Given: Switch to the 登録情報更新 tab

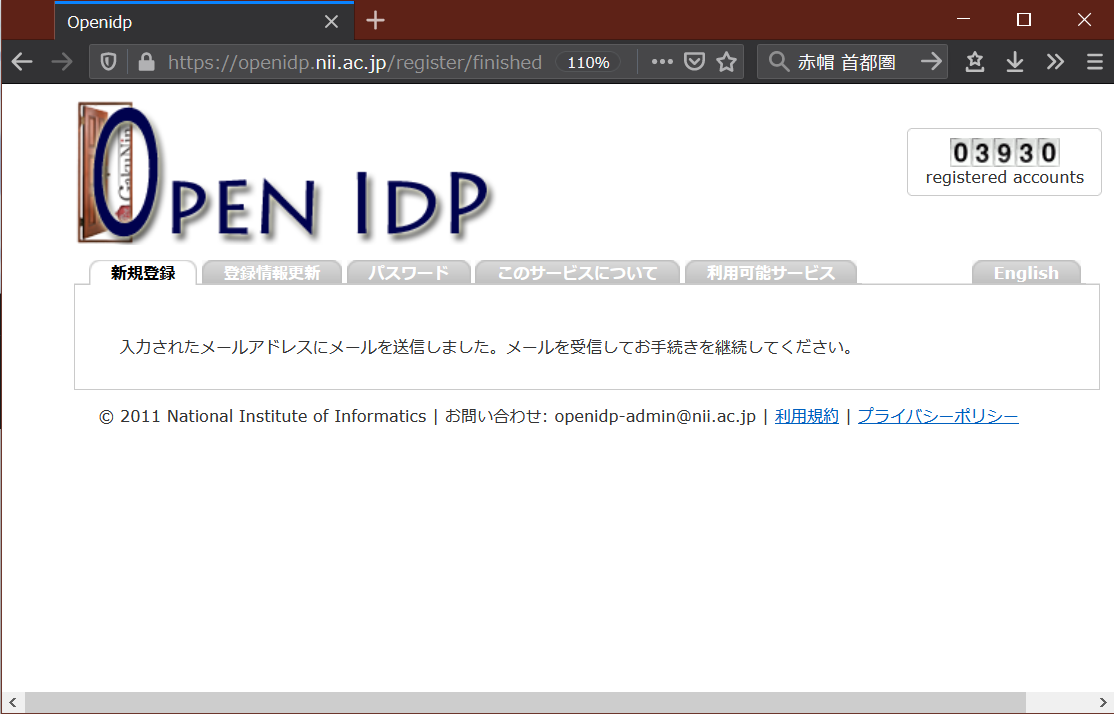Looking at the screenshot, I should (271, 273).
